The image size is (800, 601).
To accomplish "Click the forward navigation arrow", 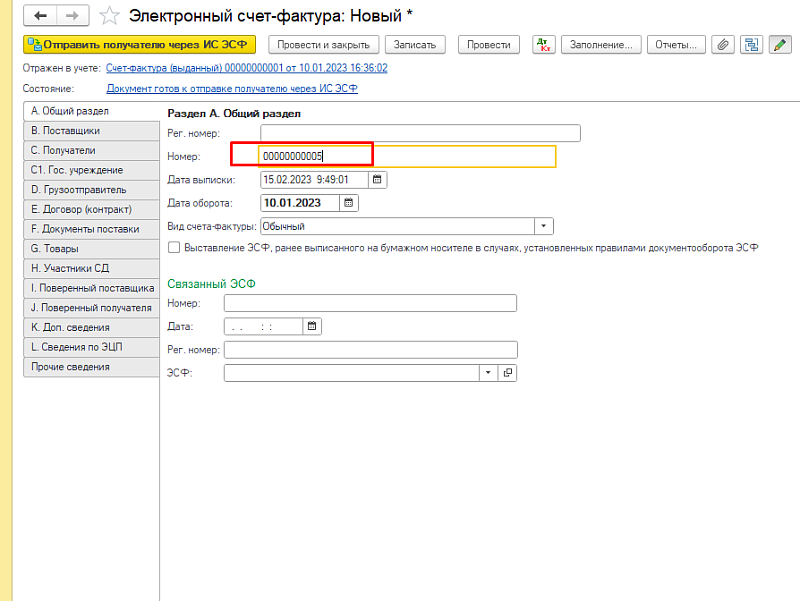I will click(x=71, y=16).
